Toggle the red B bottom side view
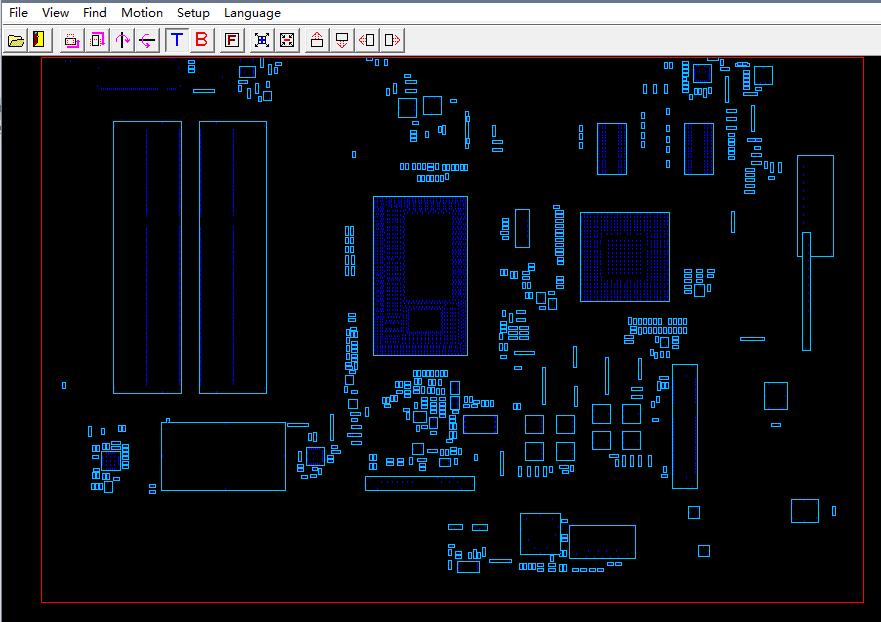 pyautogui.click(x=202, y=40)
